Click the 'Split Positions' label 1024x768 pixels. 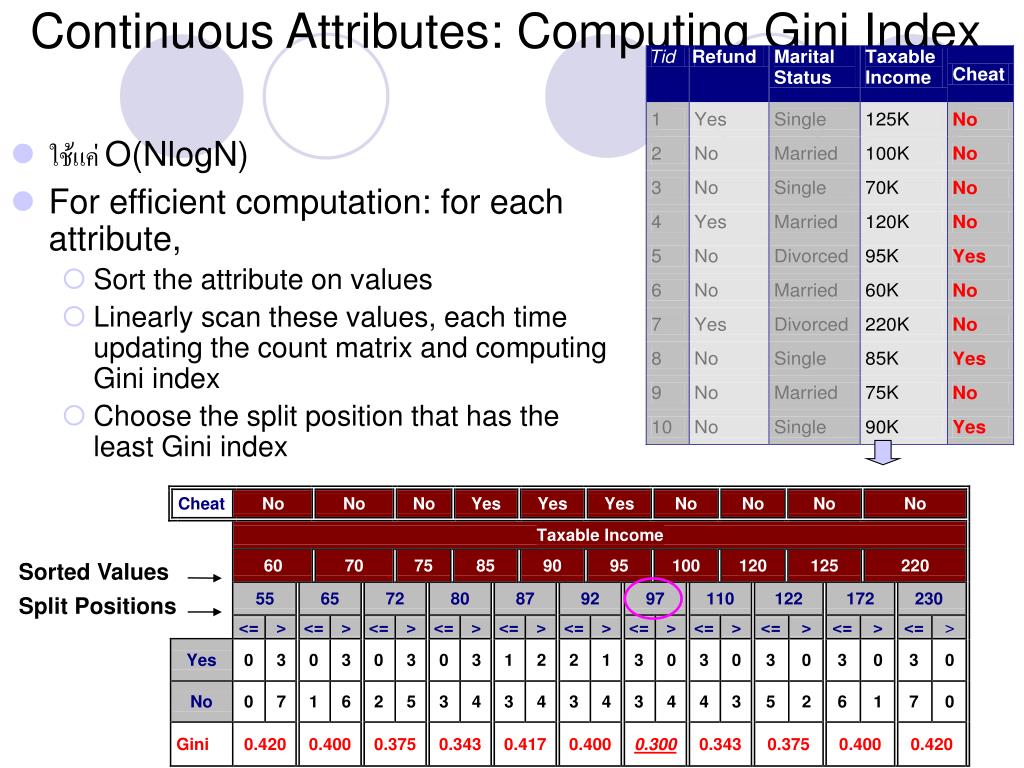pos(98,607)
